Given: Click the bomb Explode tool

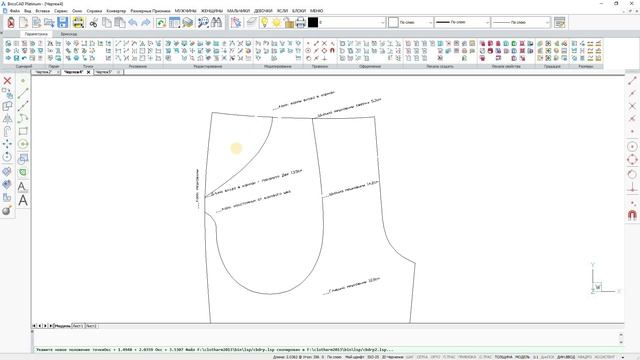Looking at the screenshot, I should [x=7, y=211].
